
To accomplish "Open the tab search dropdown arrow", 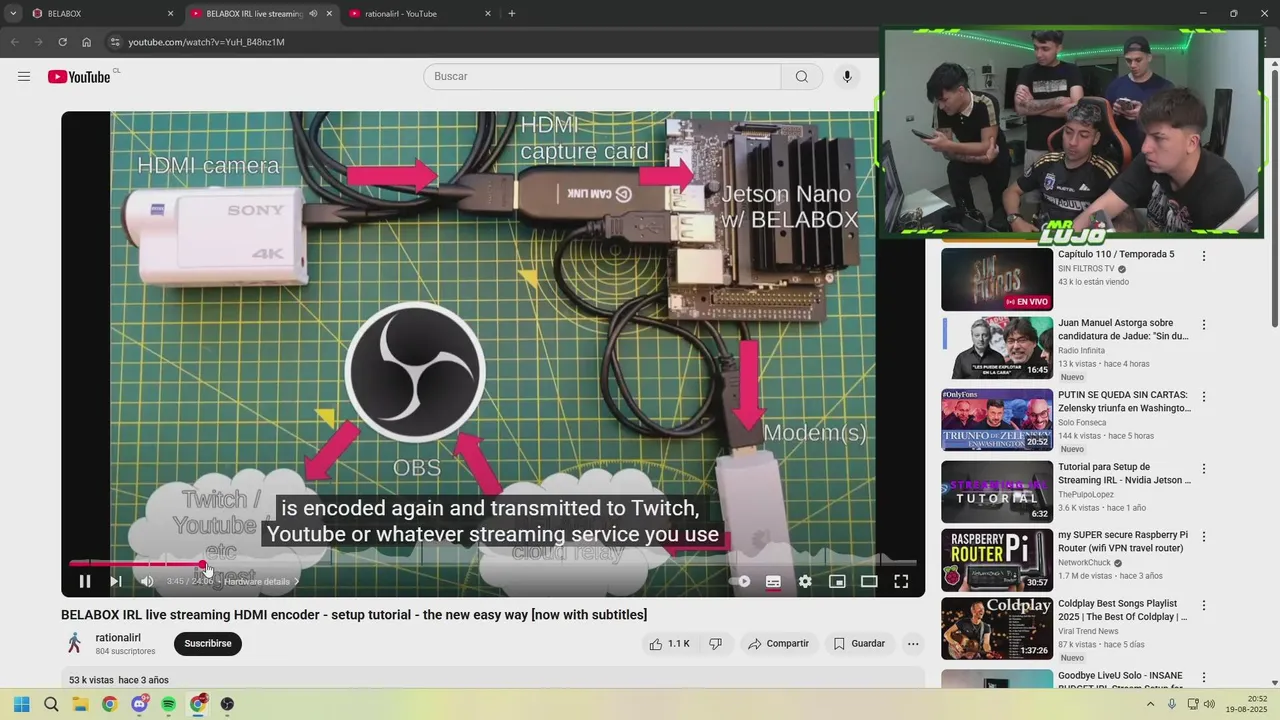I will coord(13,14).
